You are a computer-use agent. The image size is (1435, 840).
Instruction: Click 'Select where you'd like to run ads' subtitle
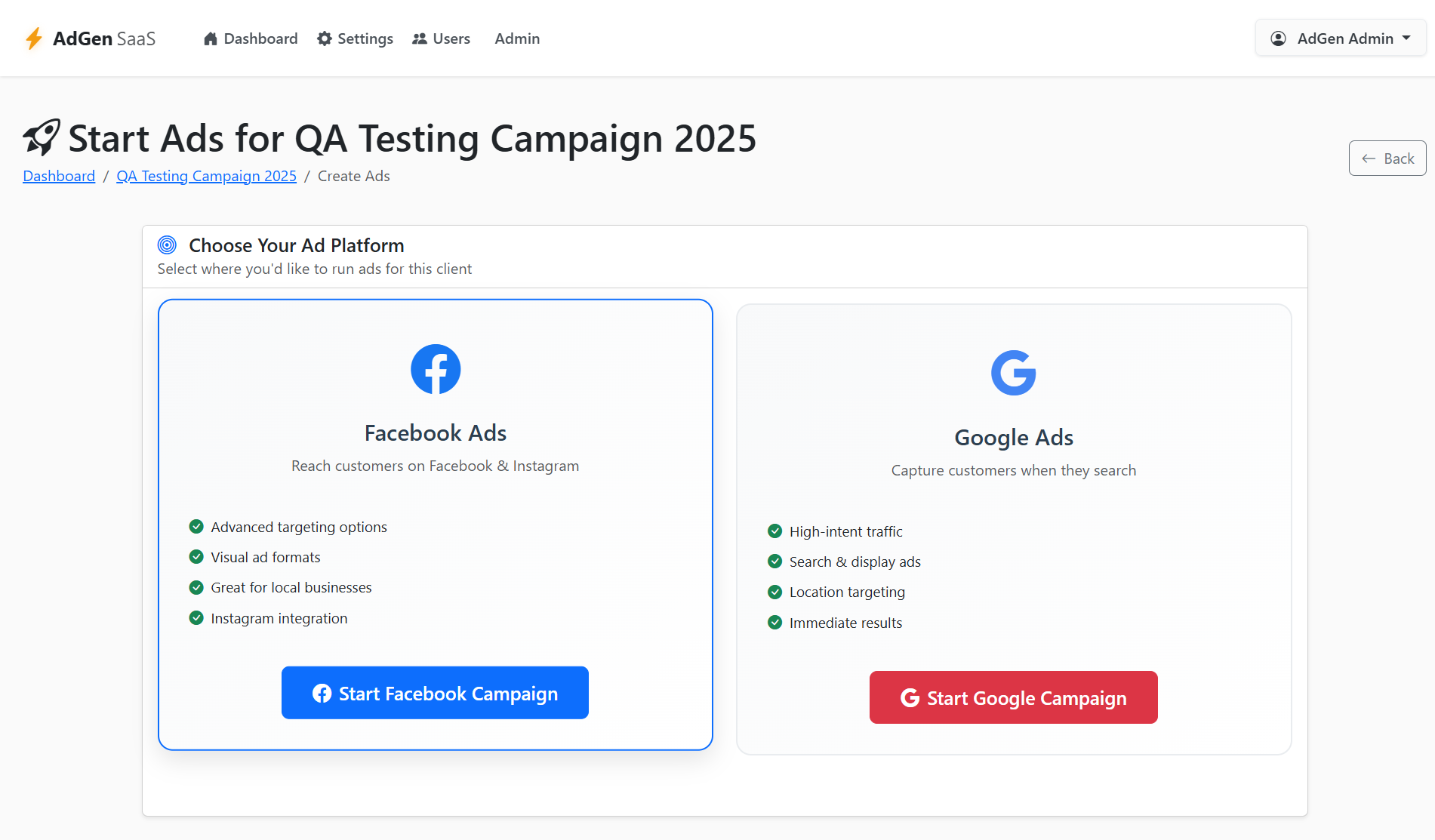(315, 269)
